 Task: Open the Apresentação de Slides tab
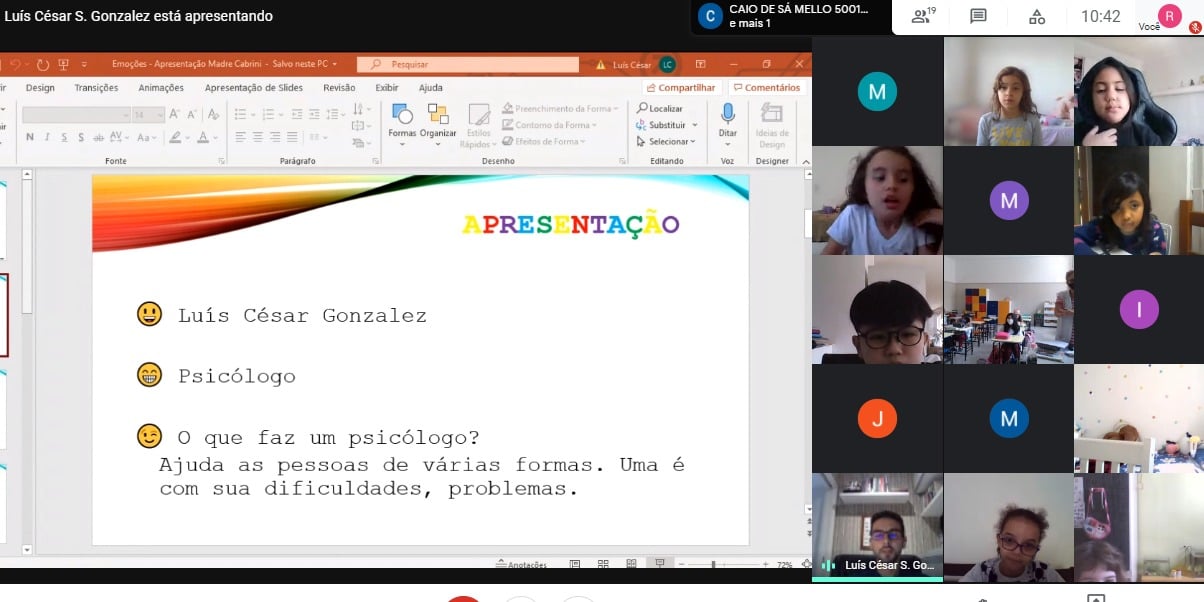(x=254, y=88)
